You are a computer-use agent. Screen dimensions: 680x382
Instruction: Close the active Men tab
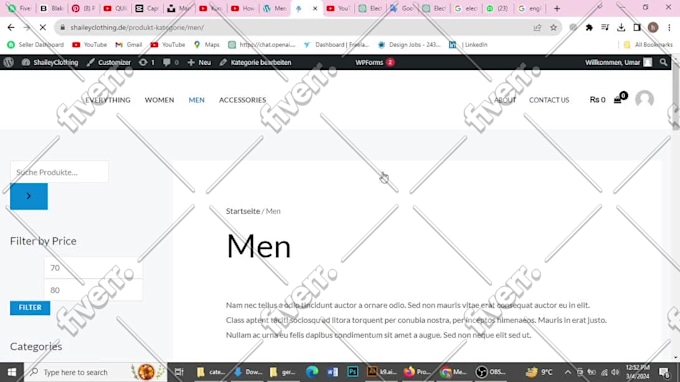click(315, 8)
